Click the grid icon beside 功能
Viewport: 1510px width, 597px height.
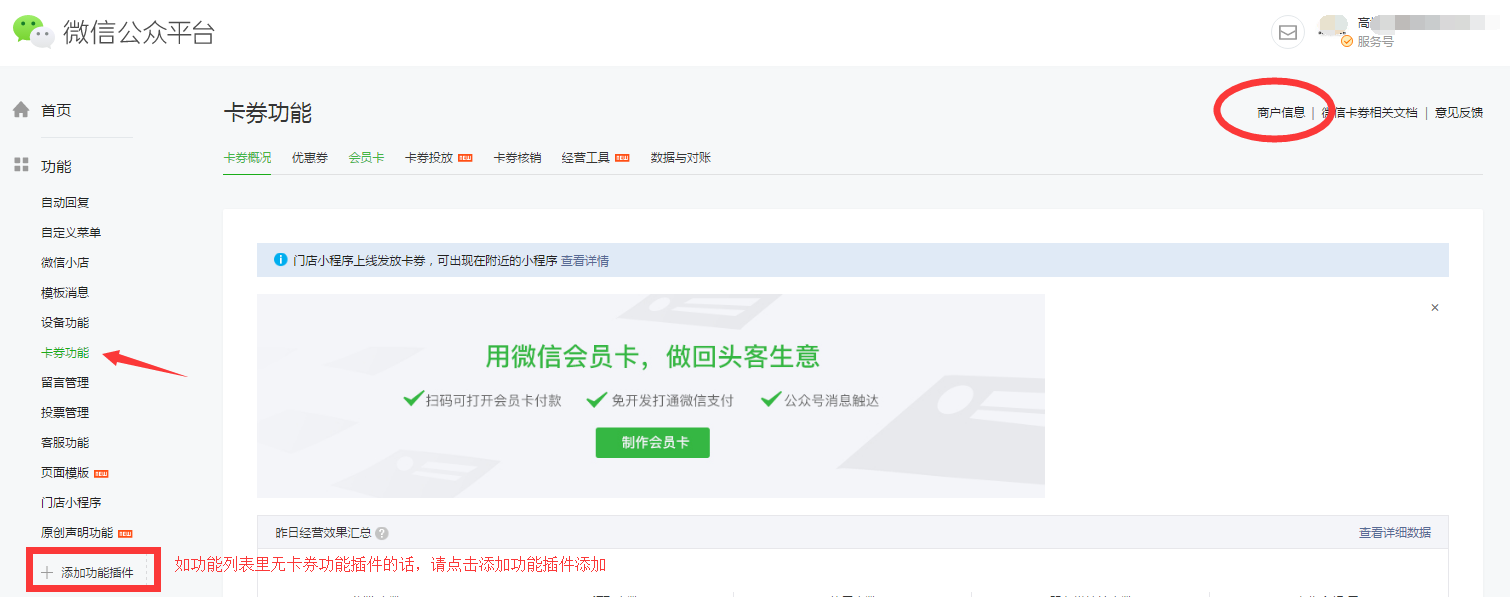(21, 165)
